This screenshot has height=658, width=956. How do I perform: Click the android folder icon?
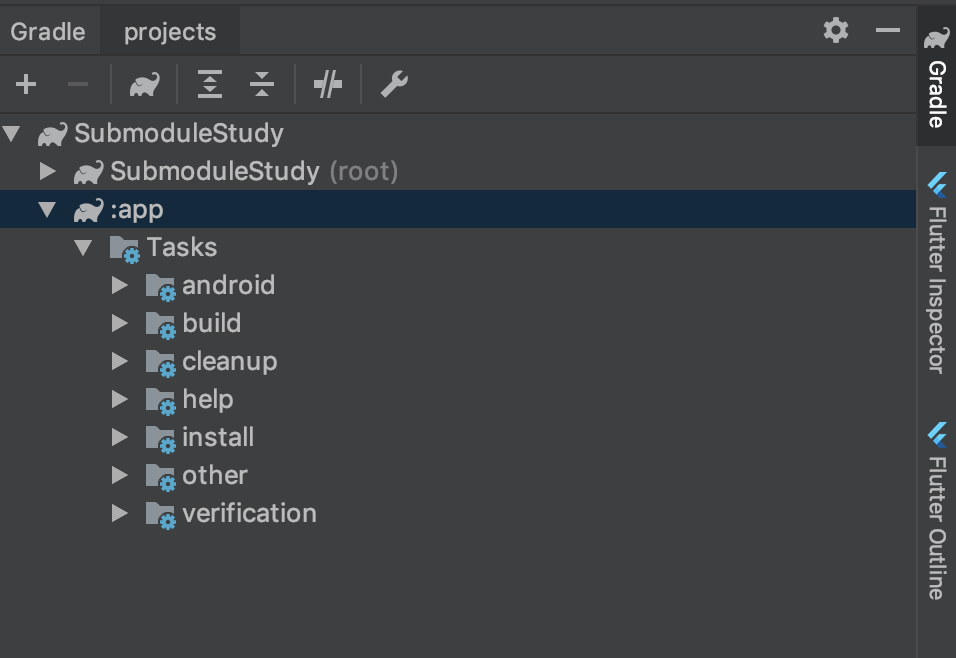161,287
